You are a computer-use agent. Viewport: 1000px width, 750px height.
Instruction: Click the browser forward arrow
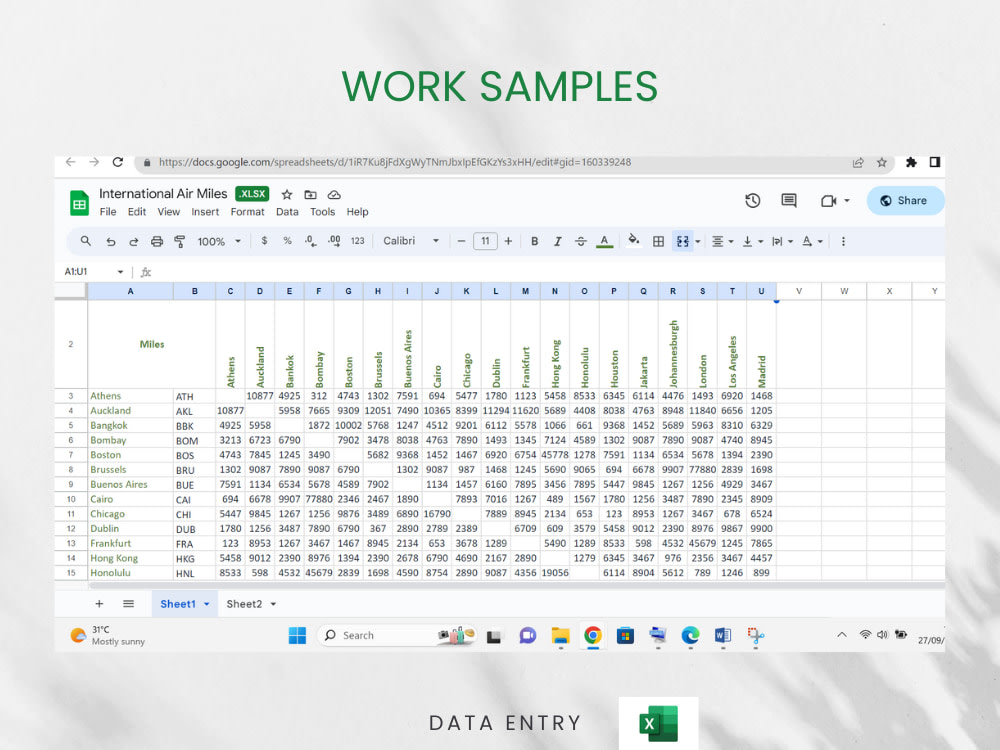(x=94, y=162)
